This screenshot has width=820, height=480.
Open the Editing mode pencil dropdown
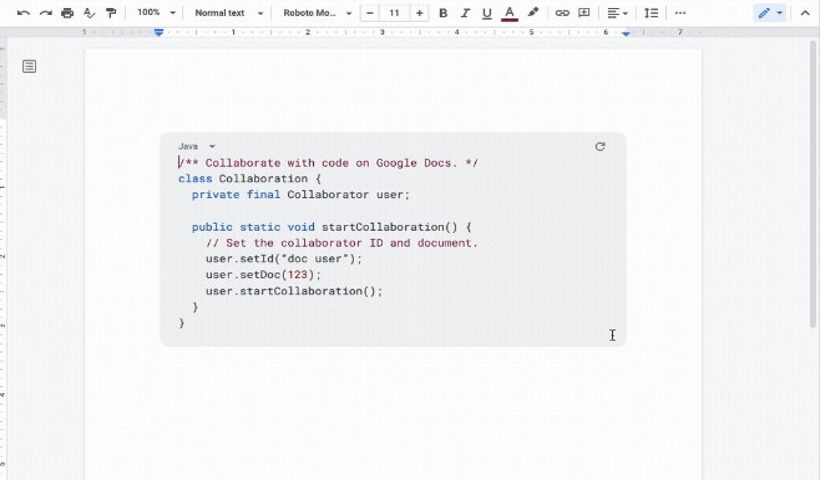[x=770, y=13]
